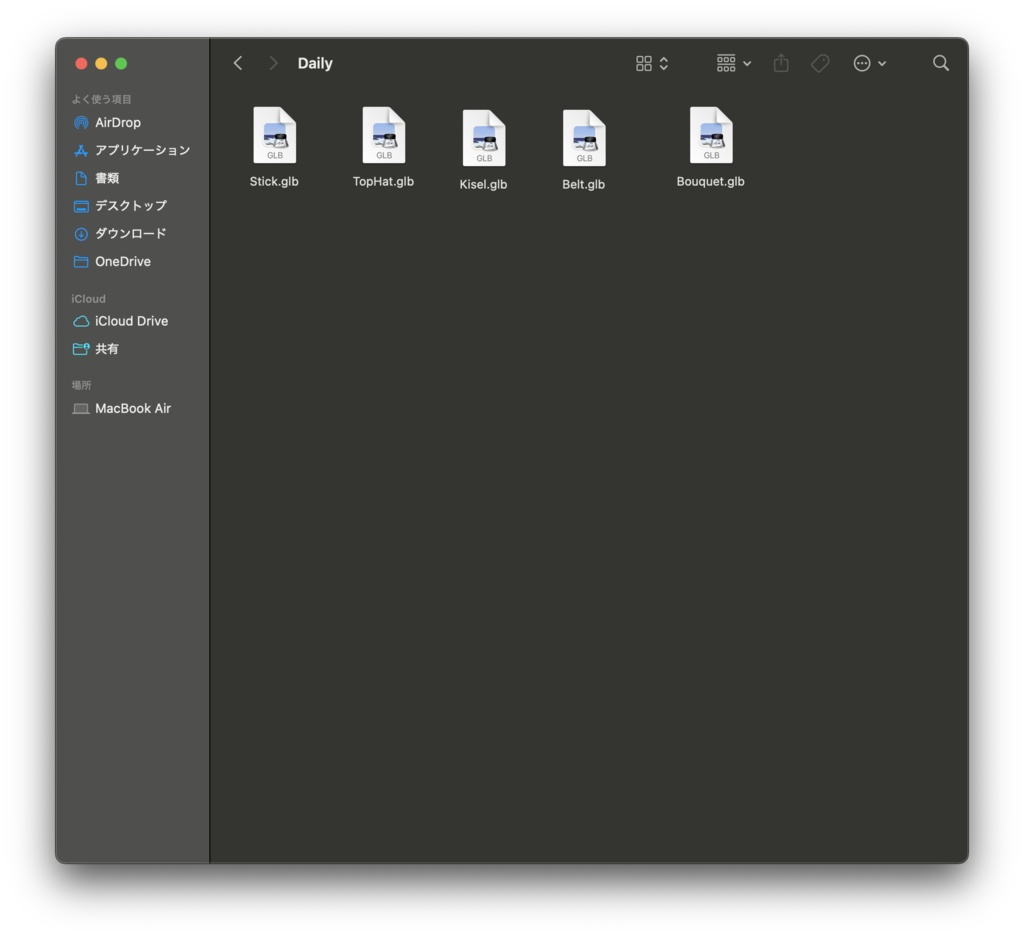Click the iCloud section header
This screenshot has height=937, width=1024.
click(x=88, y=298)
